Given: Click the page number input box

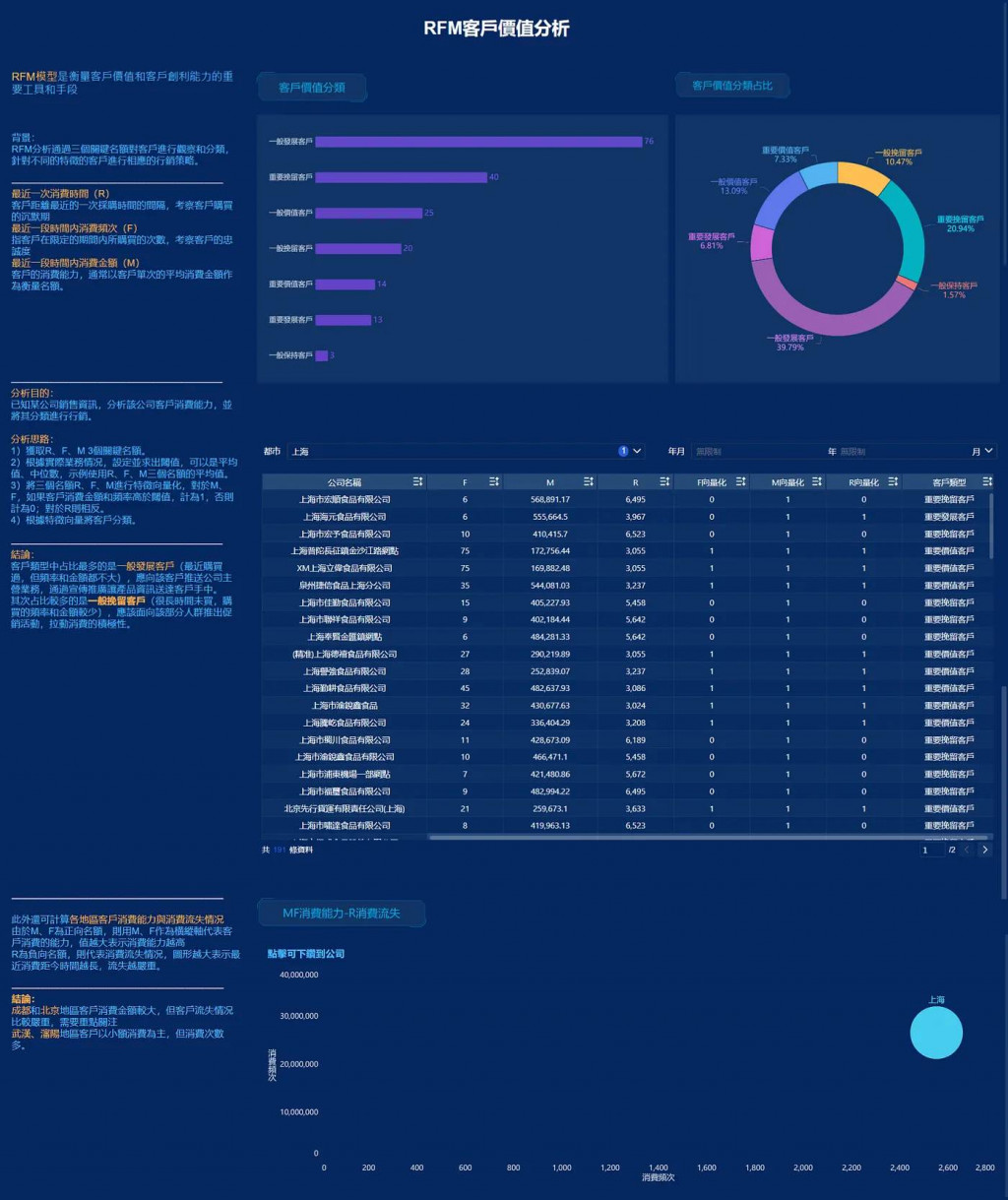Looking at the screenshot, I should click(932, 850).
